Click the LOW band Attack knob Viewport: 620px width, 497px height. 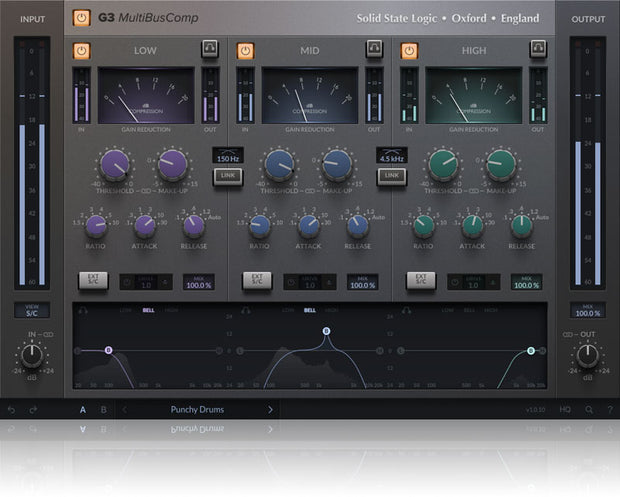145,226
